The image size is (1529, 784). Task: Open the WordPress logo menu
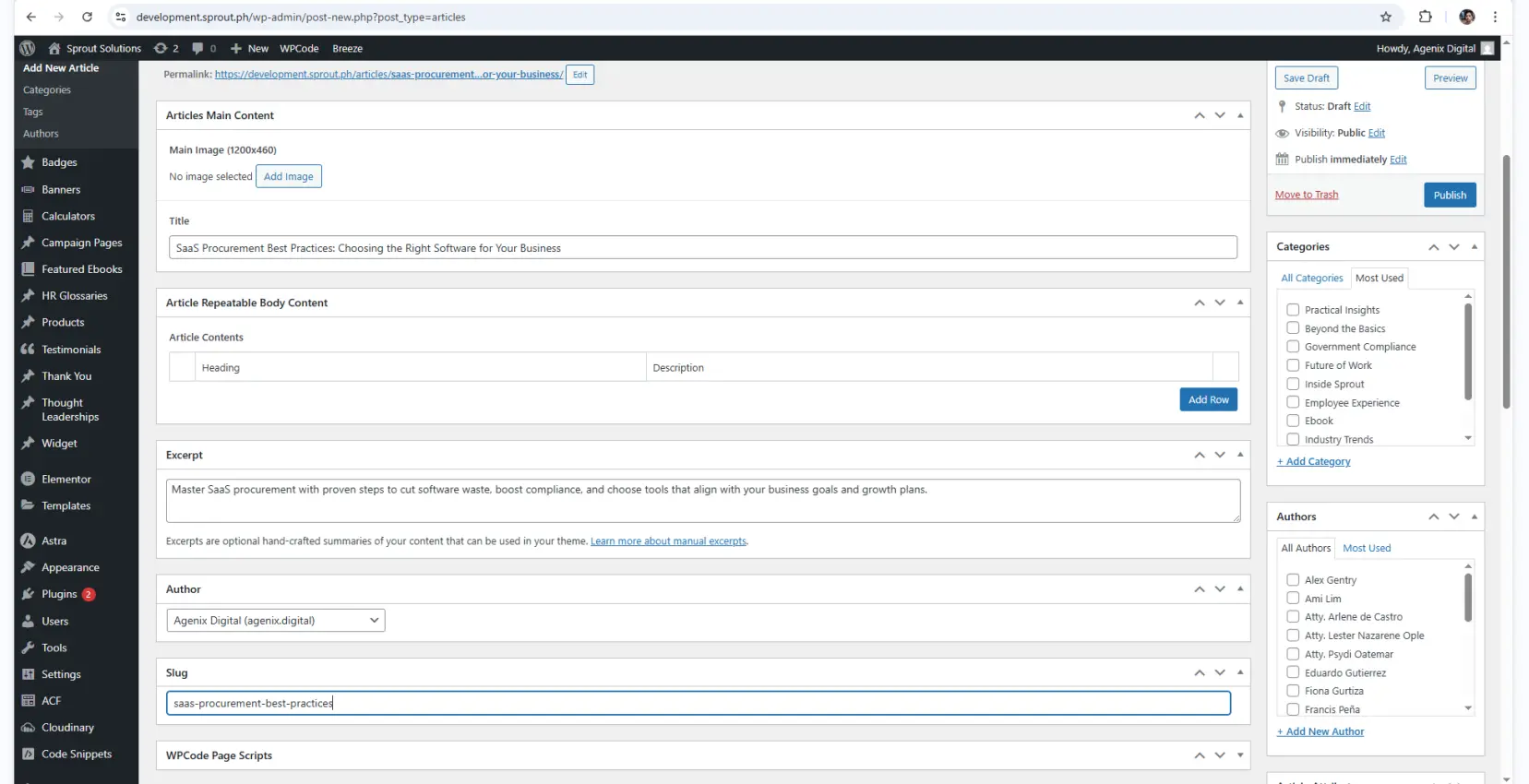pos(28,48)
